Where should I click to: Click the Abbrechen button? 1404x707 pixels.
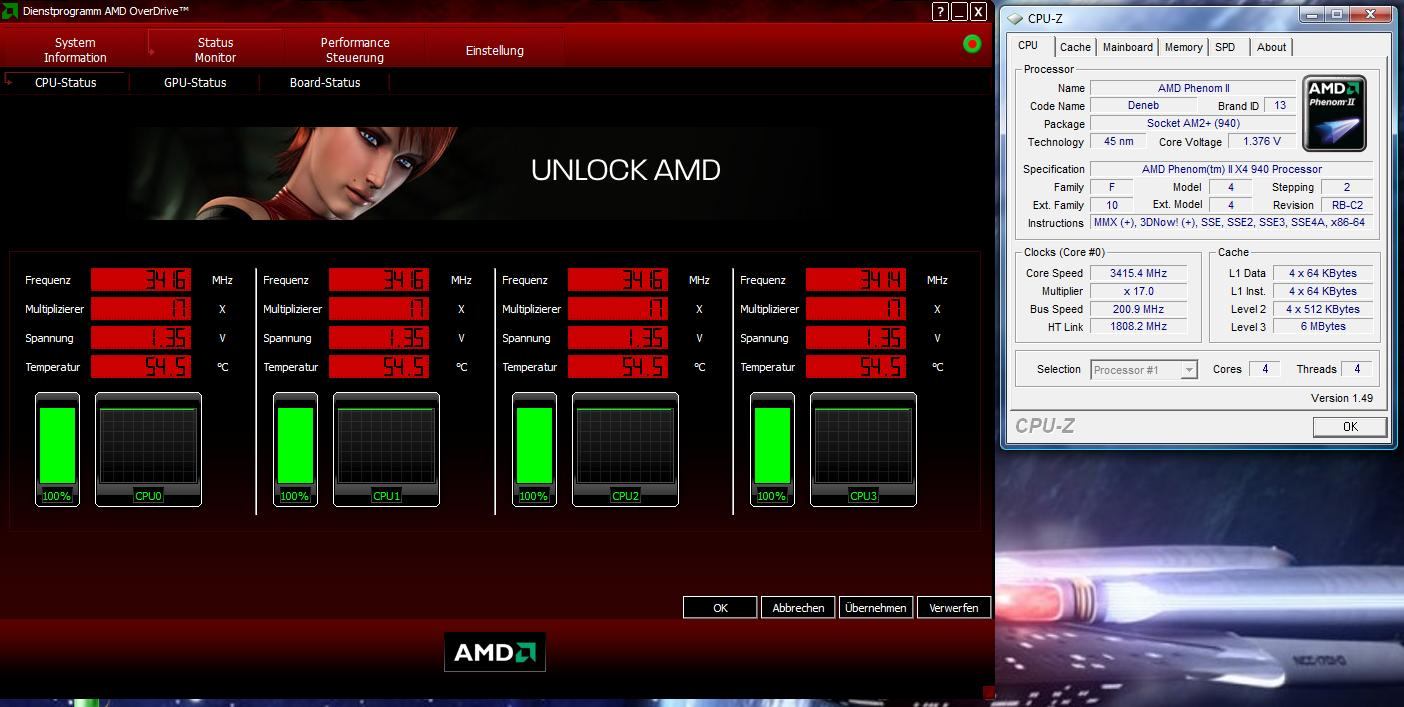[x=798, y=607]
